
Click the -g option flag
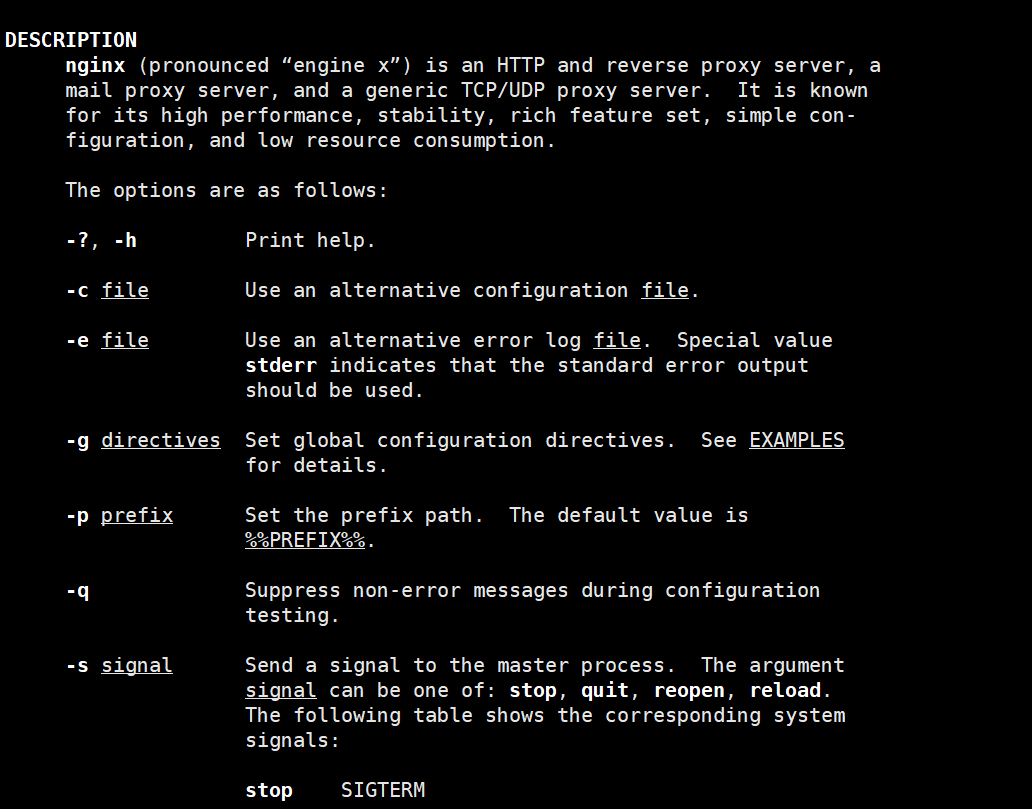77,440
